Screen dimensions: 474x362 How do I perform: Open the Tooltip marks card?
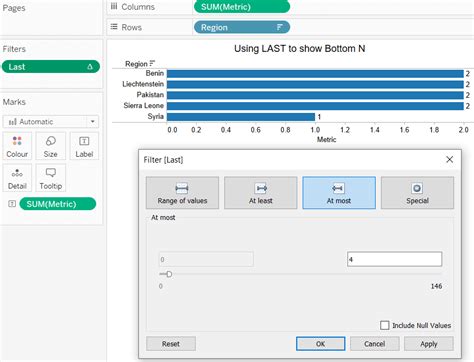51,178
